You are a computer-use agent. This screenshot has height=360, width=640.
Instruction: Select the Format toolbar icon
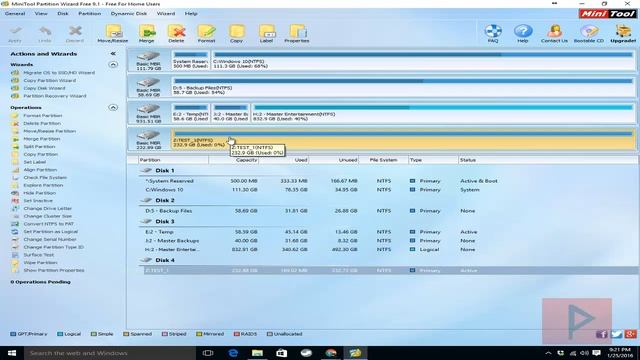207,33
